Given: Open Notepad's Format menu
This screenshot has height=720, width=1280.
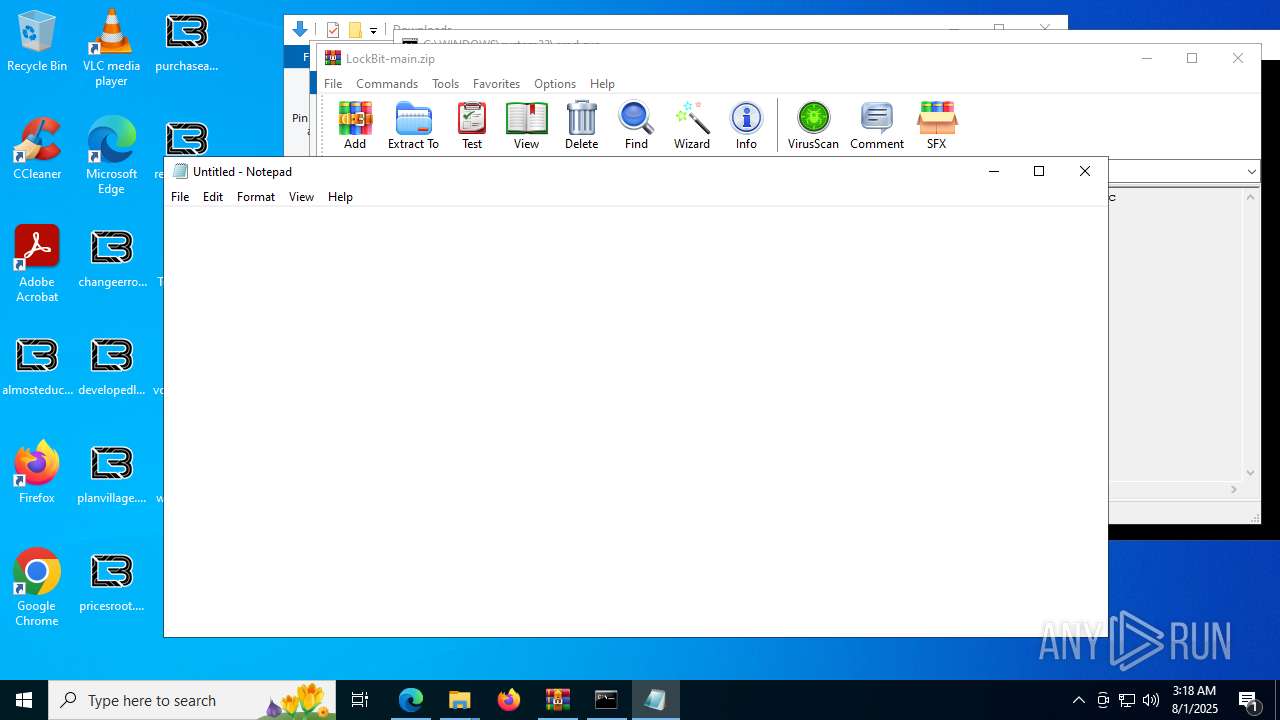Looking at the screenshot, I should coord(256,197).
